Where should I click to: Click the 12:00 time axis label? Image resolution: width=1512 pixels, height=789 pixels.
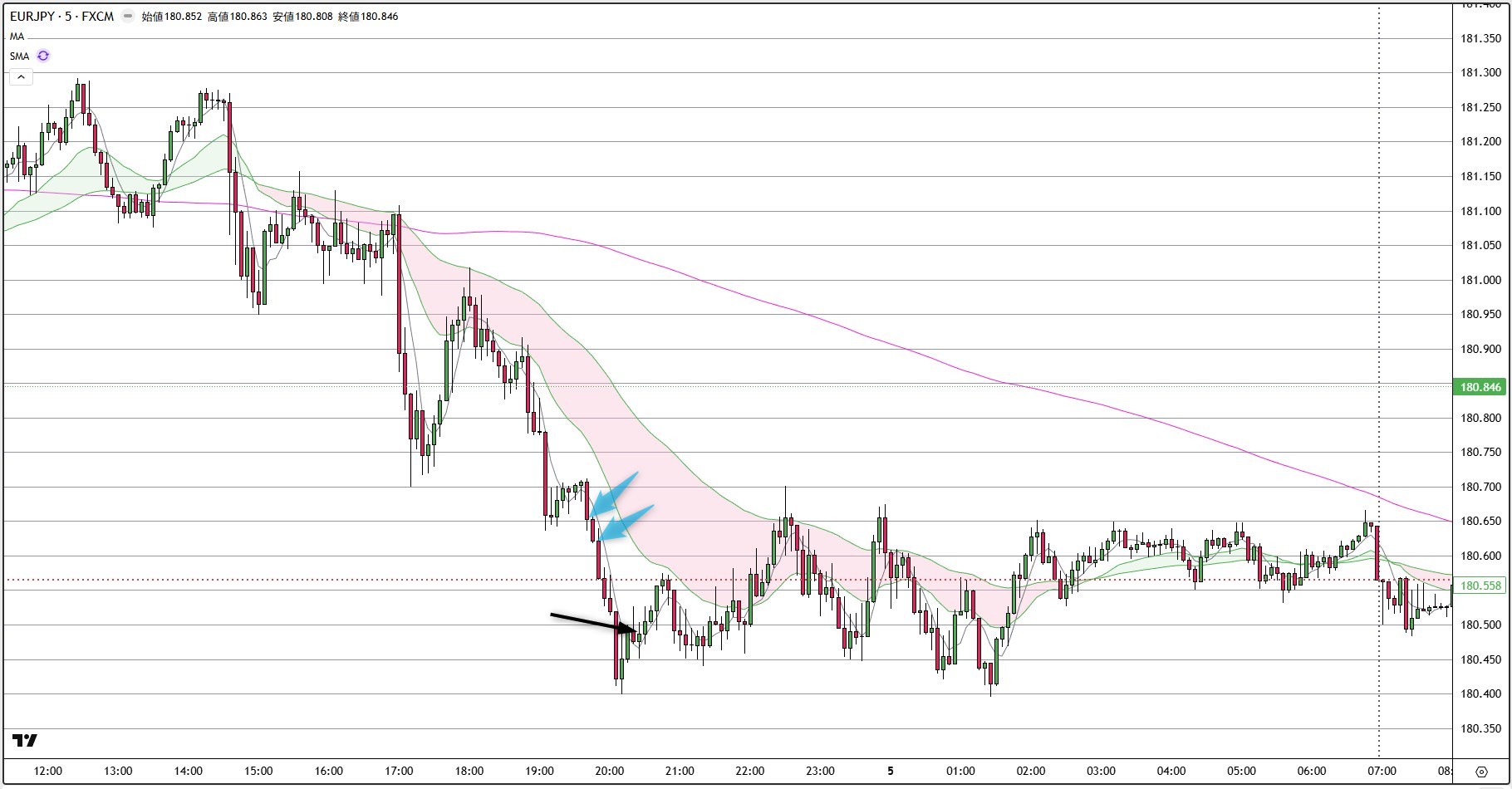[x=50, y=771]
